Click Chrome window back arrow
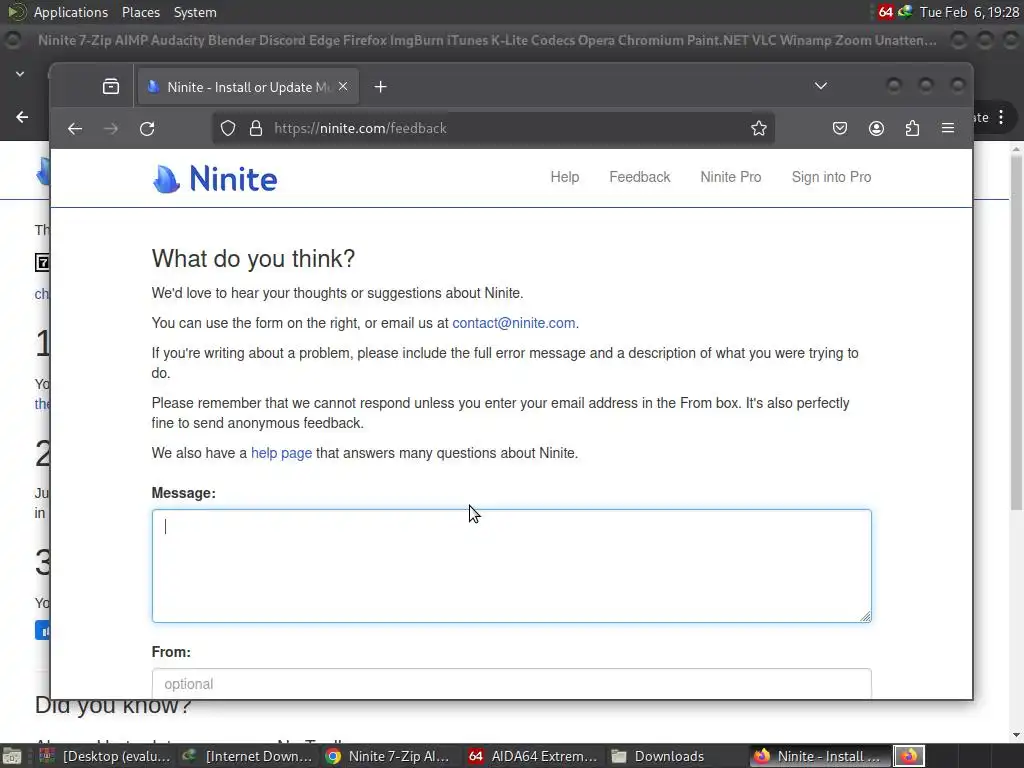Viewport: 1024px width, 768px height. (x=22, y=117)
